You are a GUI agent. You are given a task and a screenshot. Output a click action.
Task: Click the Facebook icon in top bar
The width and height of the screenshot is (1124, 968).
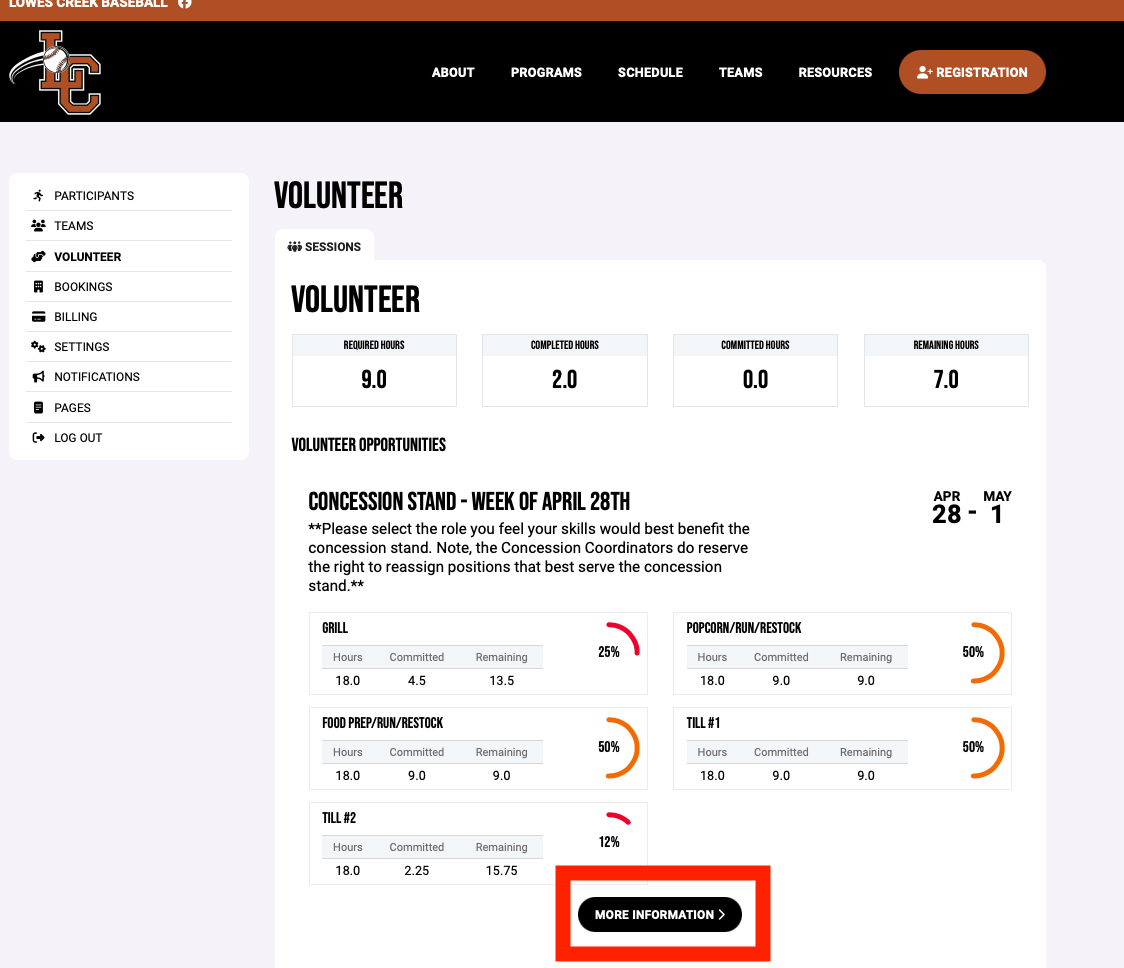pyautogui.click(x=184, y=4)
